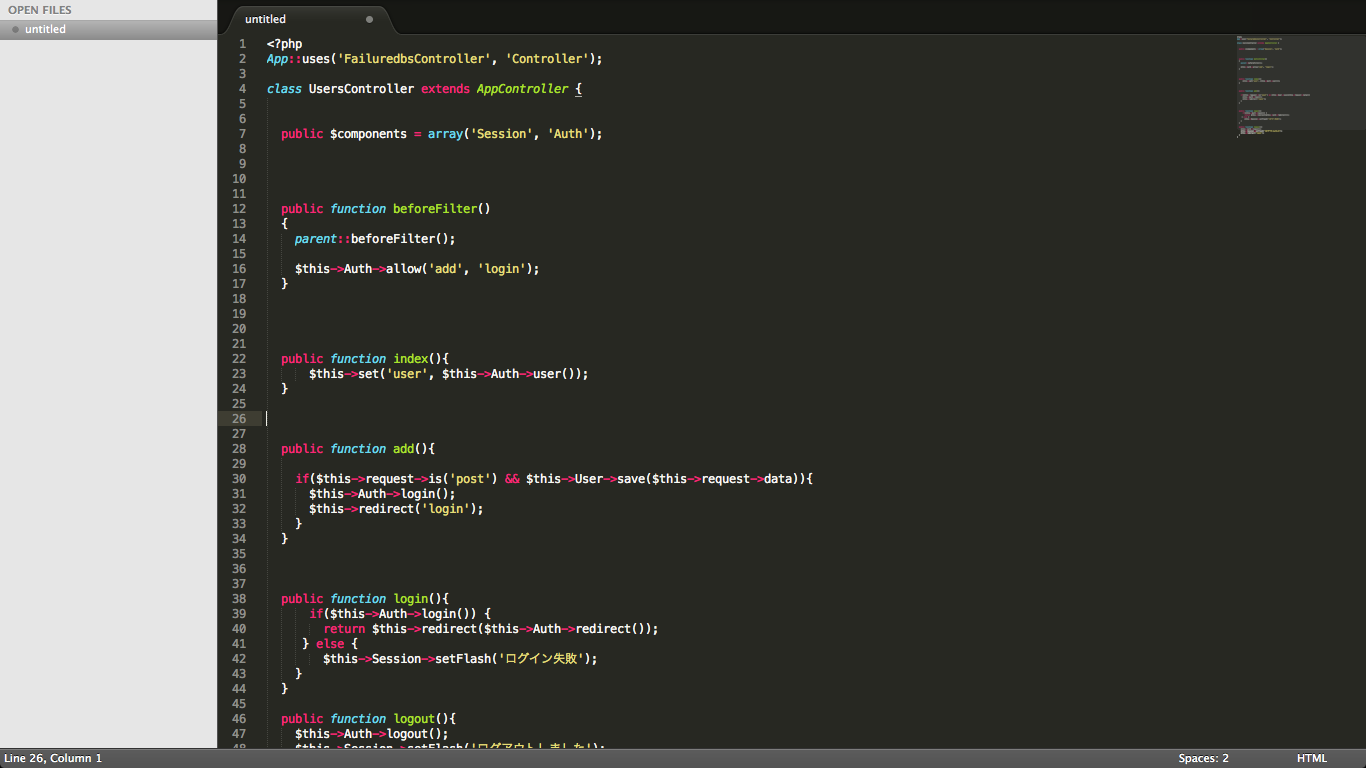
Task: Click the set method on line 23
Action: coord(368,374)
